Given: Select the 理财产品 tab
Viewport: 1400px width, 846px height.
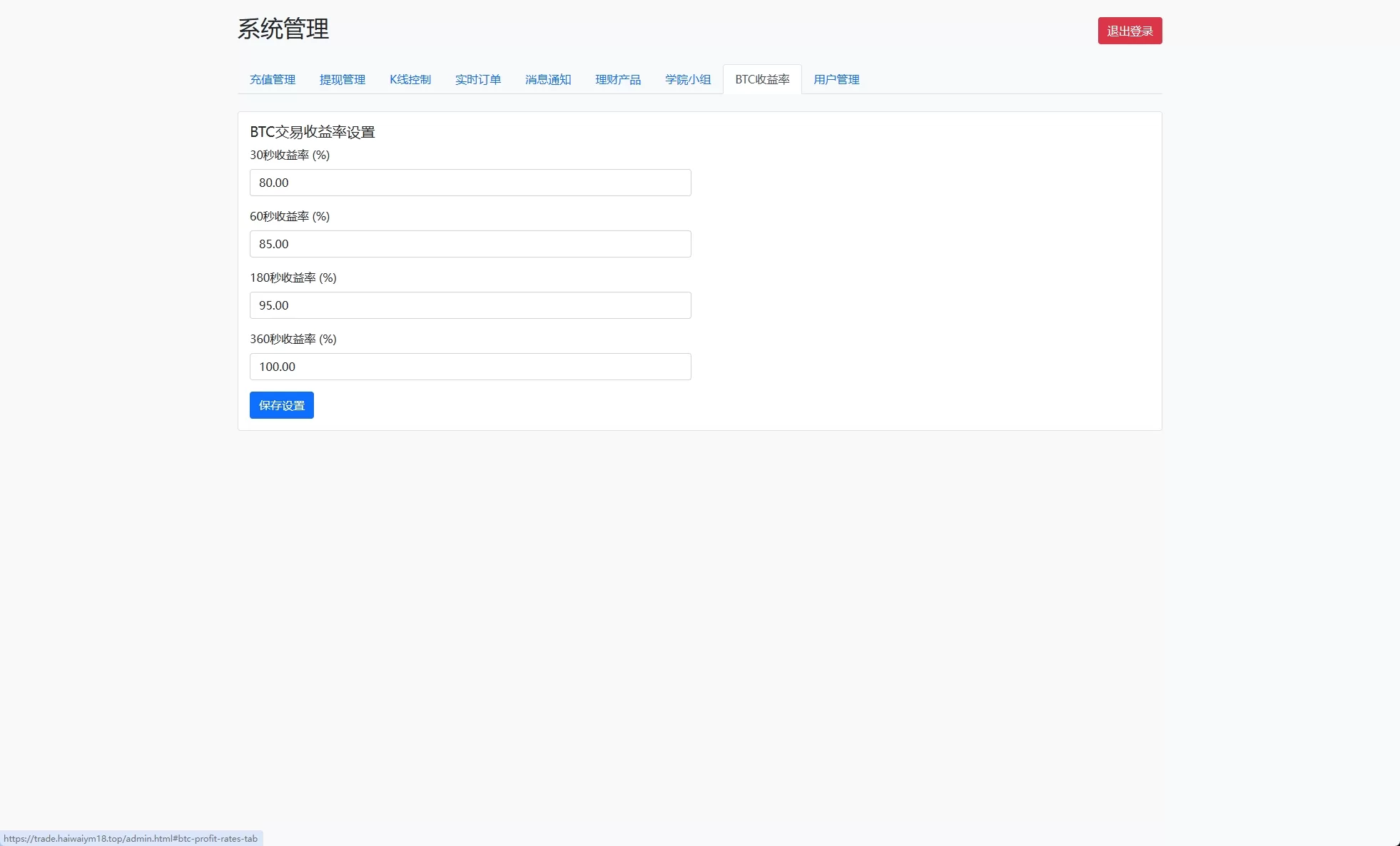Looking at the screenshot, I should pyautogui.click(x=618, y=79).
